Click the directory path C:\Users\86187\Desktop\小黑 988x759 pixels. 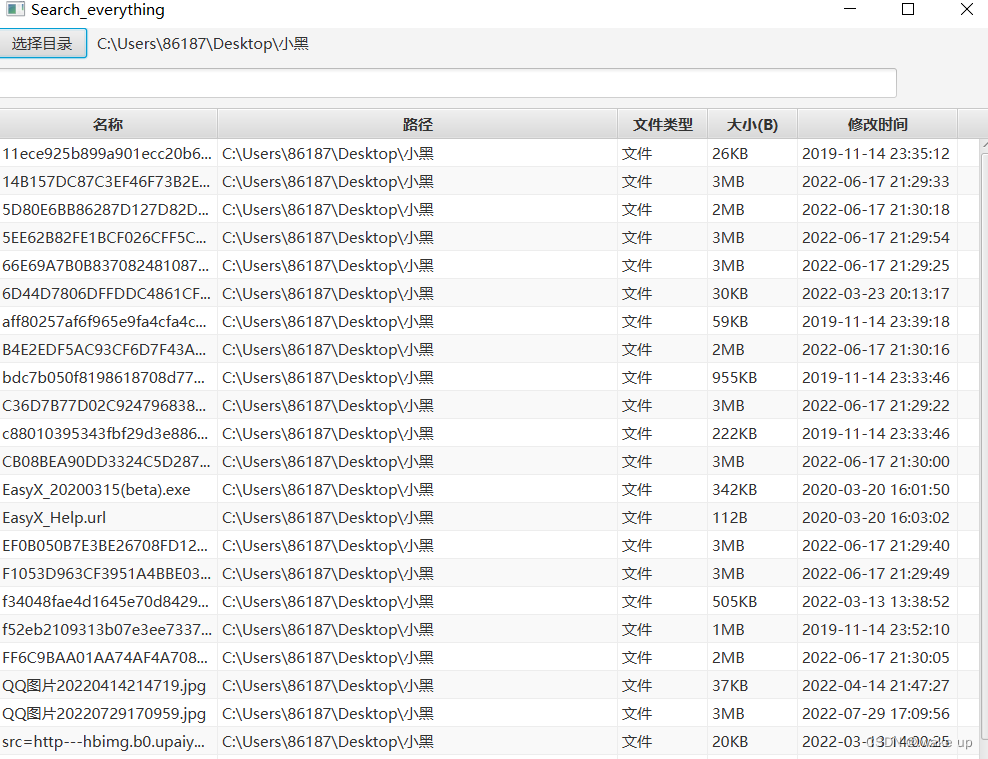(x=204, y=44)
